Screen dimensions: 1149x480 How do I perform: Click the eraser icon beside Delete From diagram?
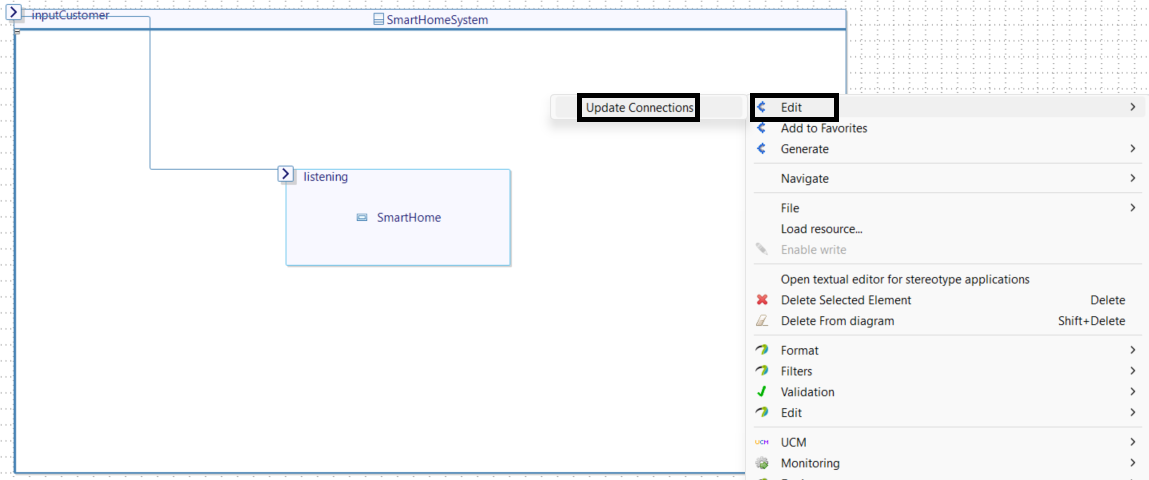coord(762,321)
